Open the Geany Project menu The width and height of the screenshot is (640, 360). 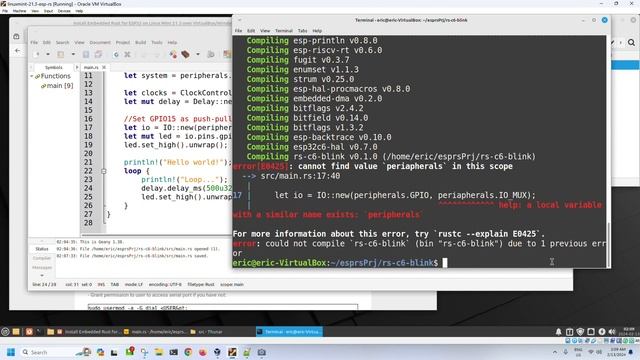[122, 42]
